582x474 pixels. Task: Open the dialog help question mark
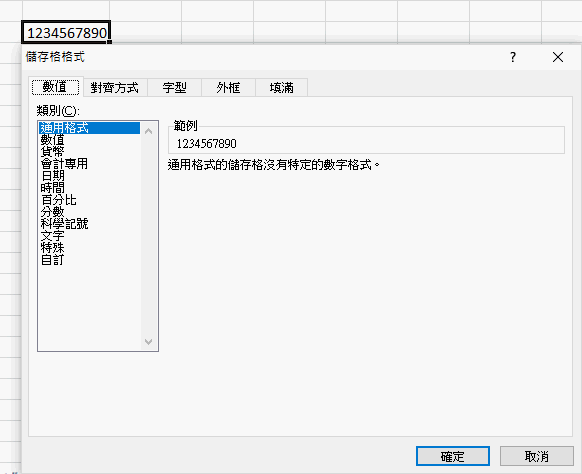point(513,57)
